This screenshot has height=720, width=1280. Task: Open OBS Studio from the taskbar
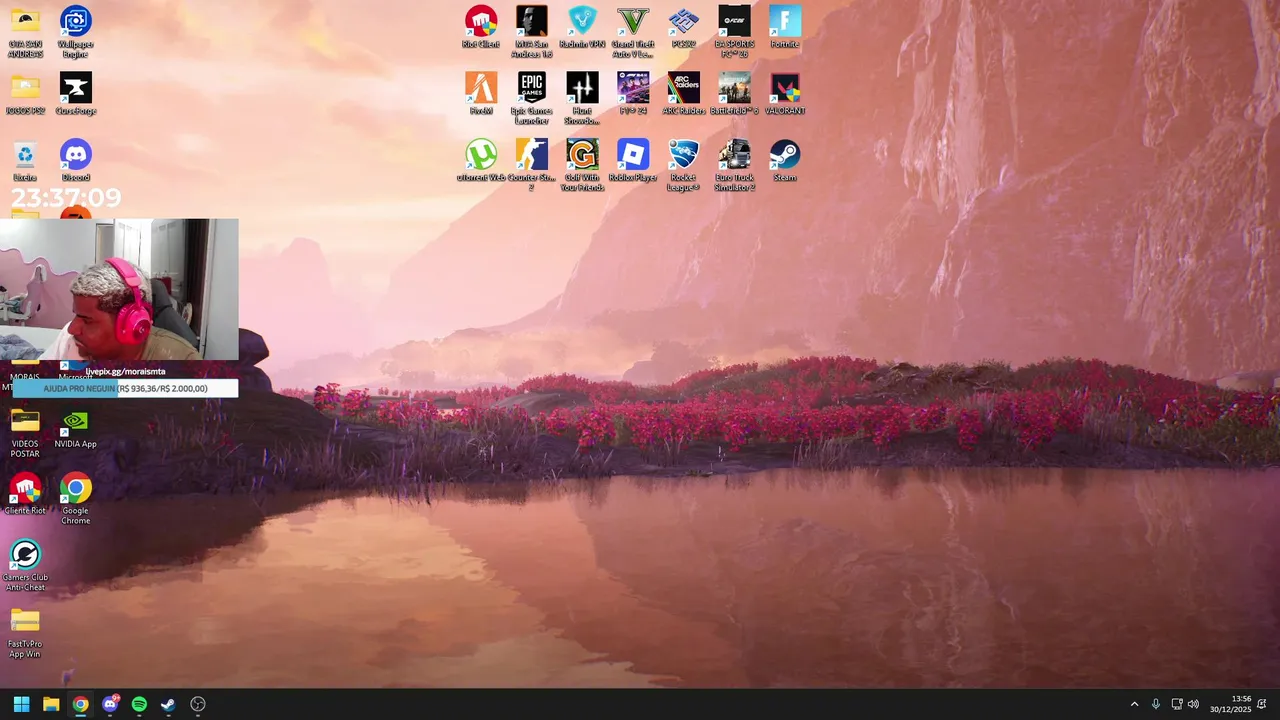[x=198, y=704]
